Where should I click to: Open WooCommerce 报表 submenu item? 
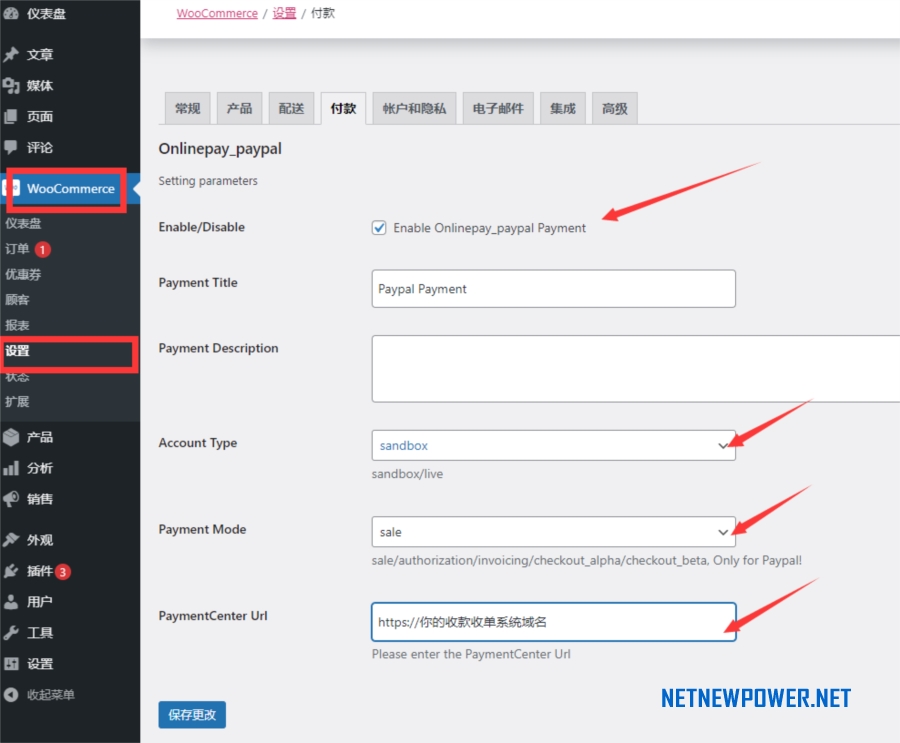17,326
